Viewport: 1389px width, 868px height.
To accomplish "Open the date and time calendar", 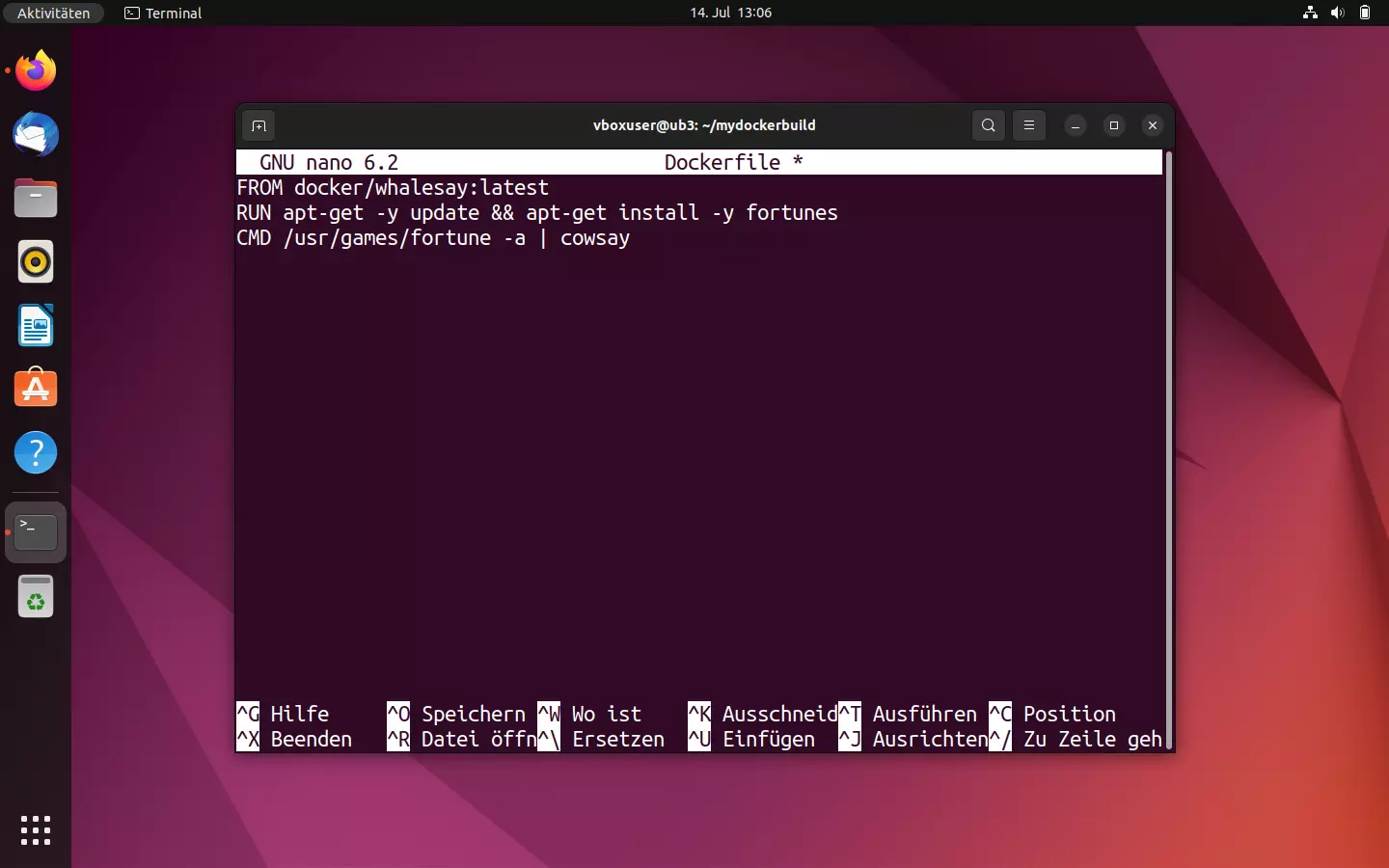I will [730, 13].
